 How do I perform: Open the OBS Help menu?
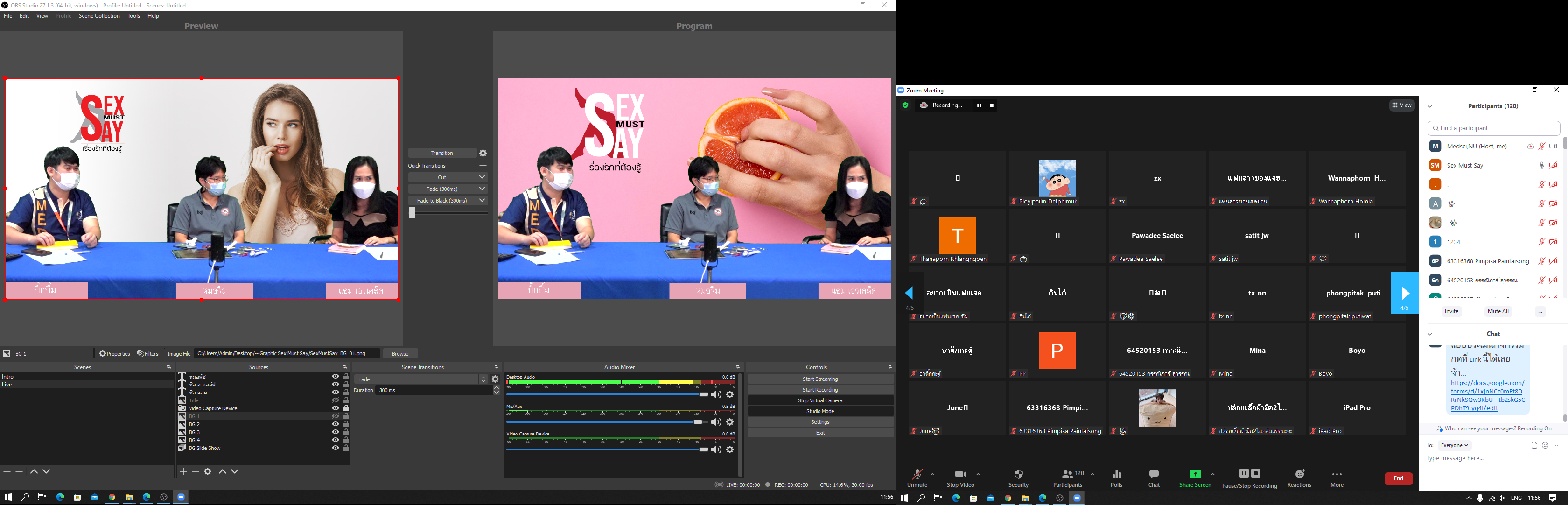click(x=154, y=16)
